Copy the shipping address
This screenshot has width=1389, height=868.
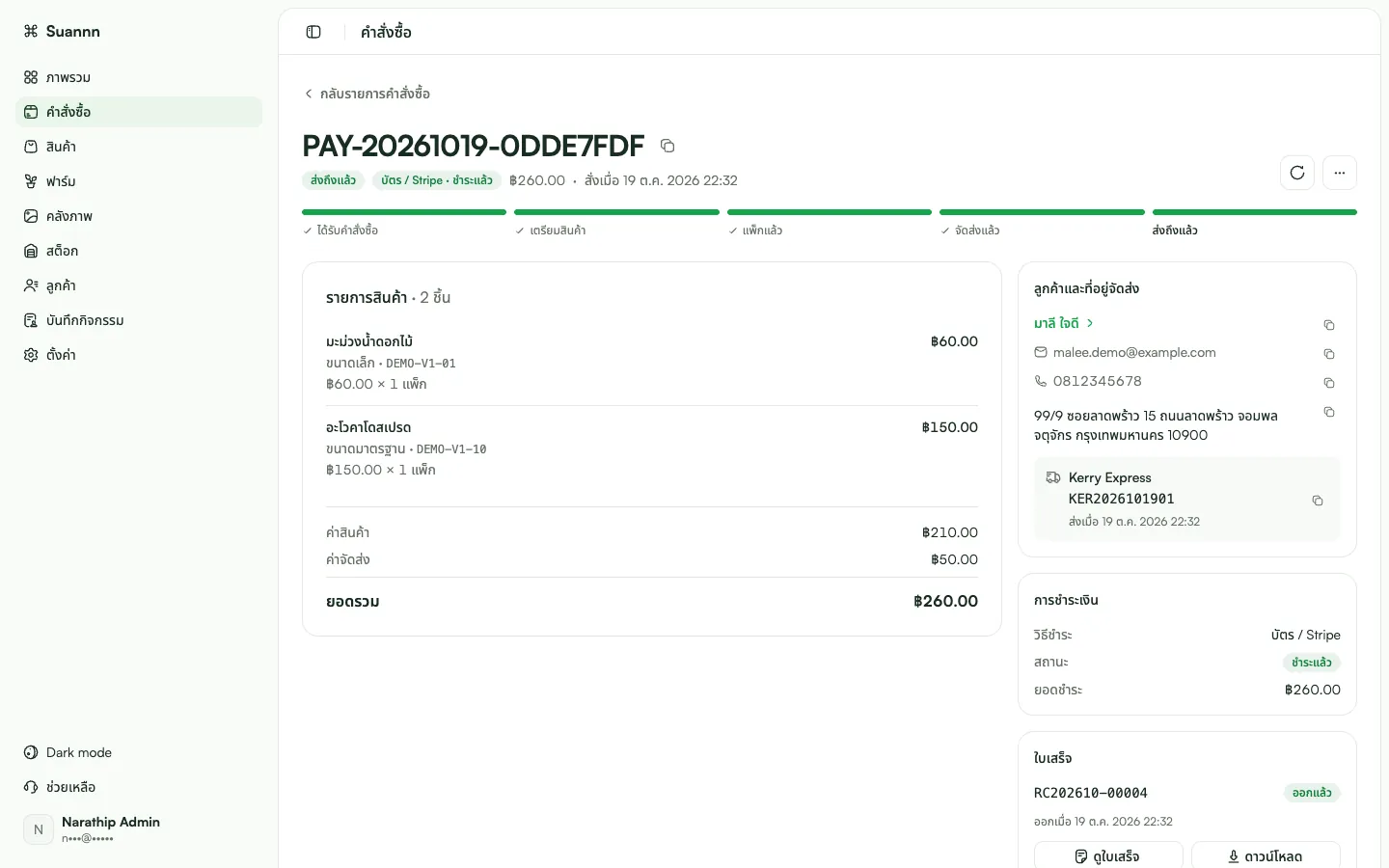pyautogui.click(x=1329, y=412)
